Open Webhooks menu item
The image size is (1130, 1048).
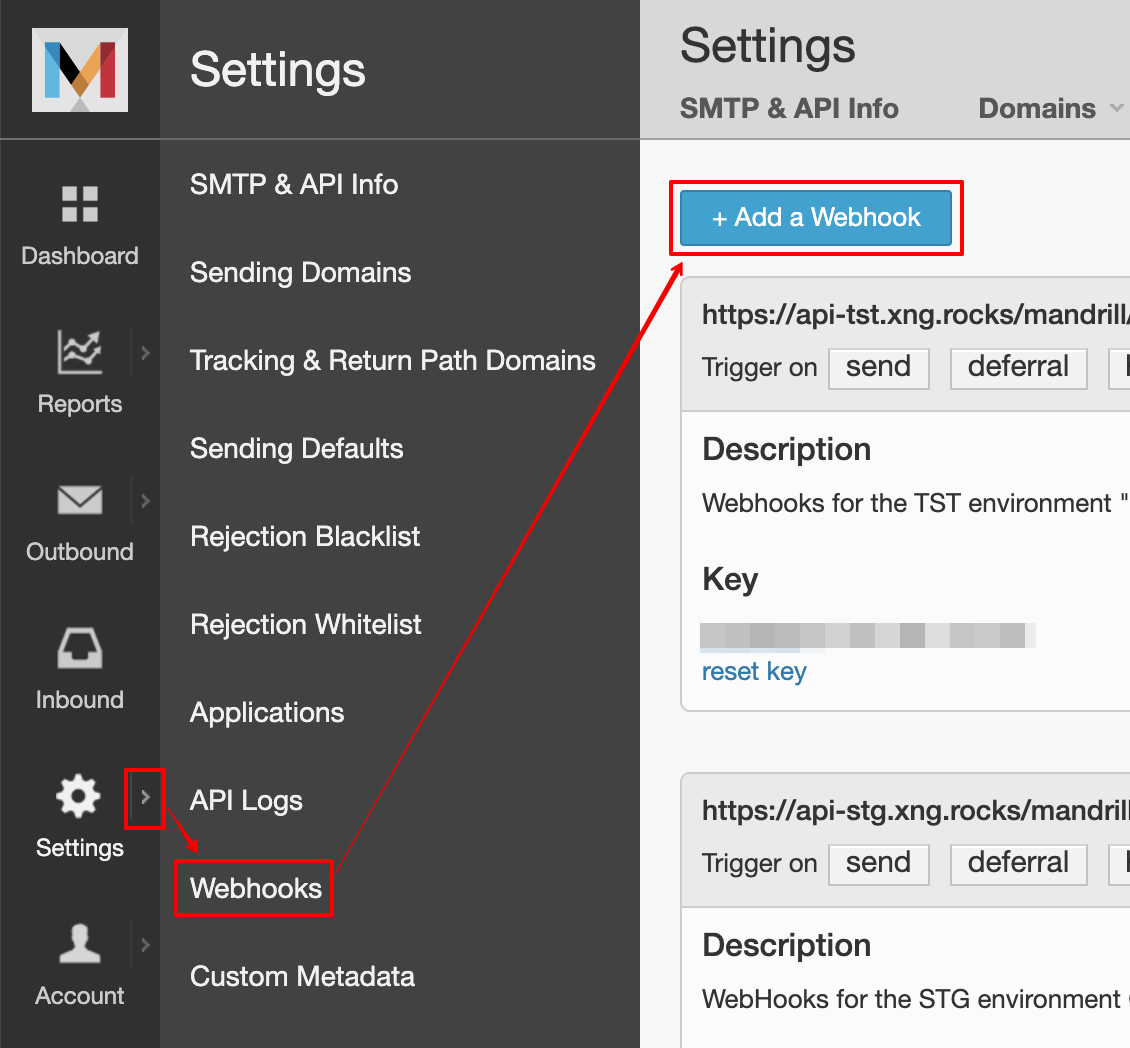coord(256,888)
